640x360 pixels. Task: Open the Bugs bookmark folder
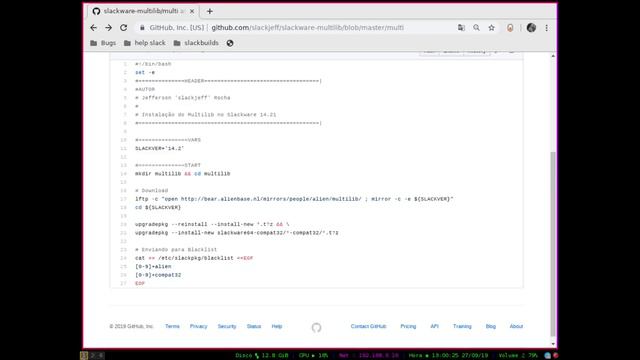[x=103, y=43]
